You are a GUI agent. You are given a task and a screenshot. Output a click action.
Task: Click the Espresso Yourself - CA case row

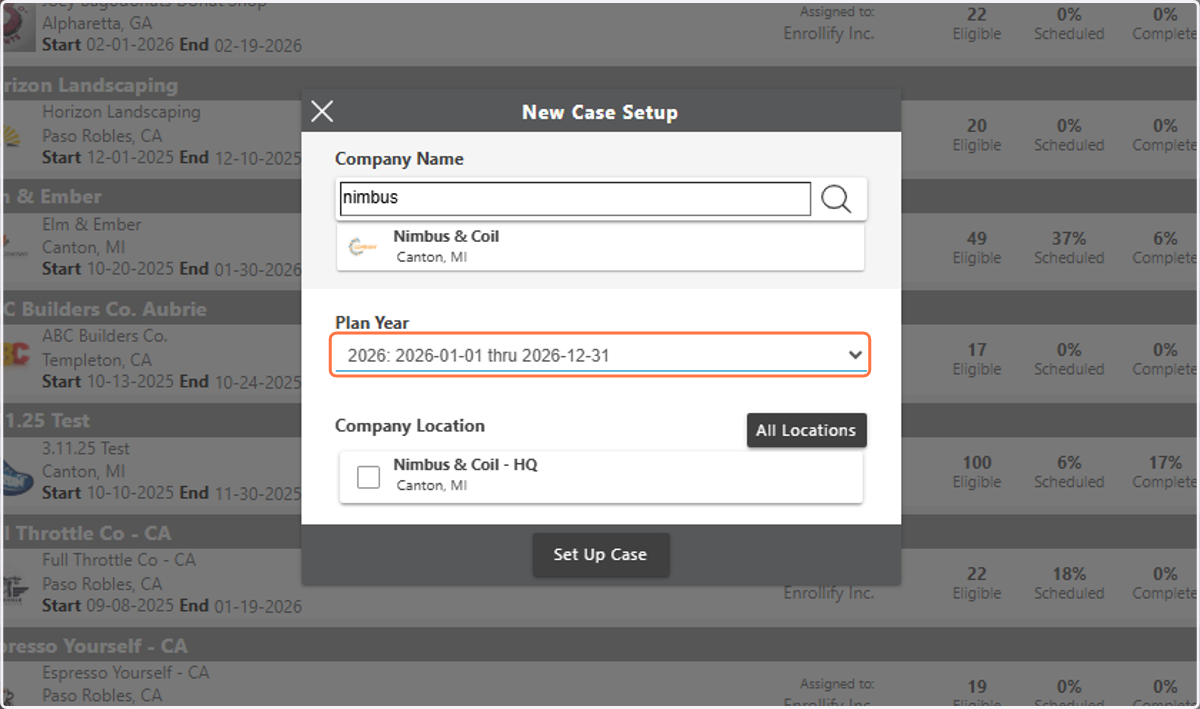(600, 684)
